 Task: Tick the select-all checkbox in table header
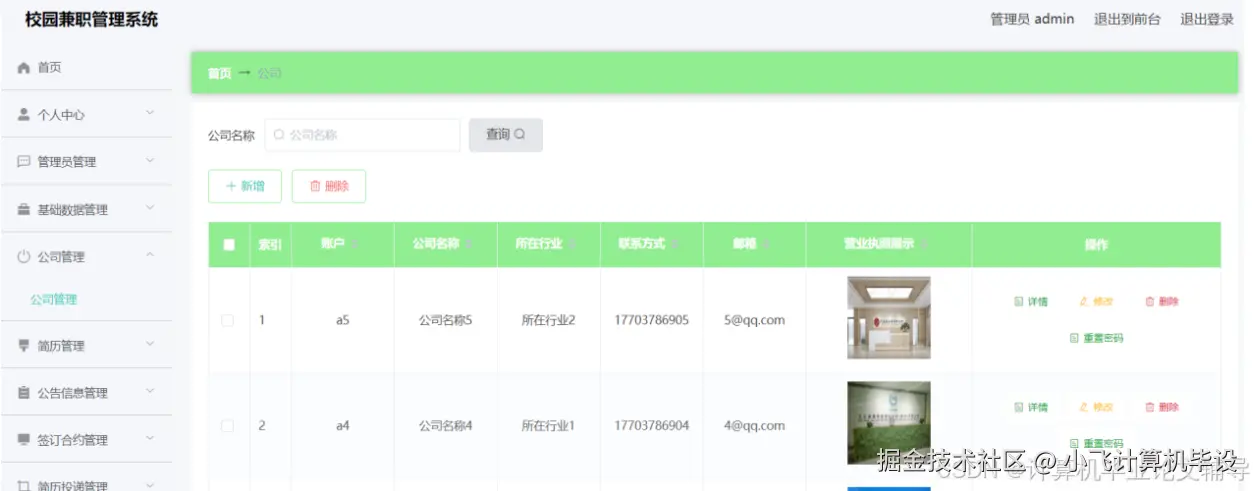229,245
